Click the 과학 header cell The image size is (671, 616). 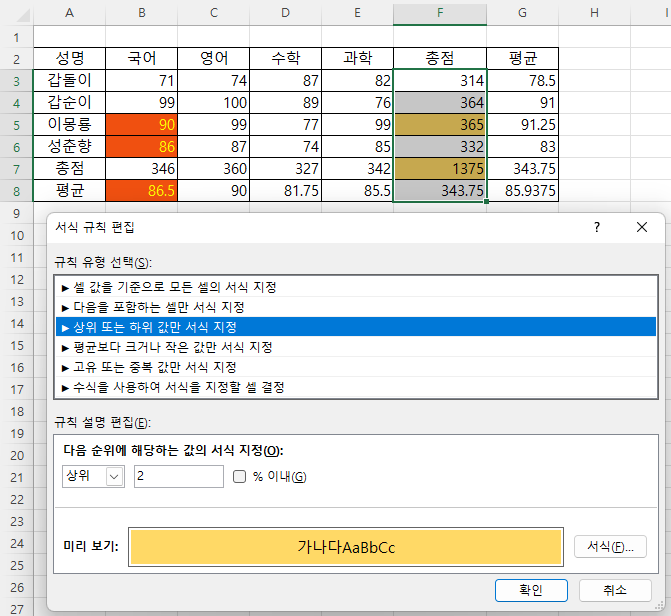(x=357, y=58)
